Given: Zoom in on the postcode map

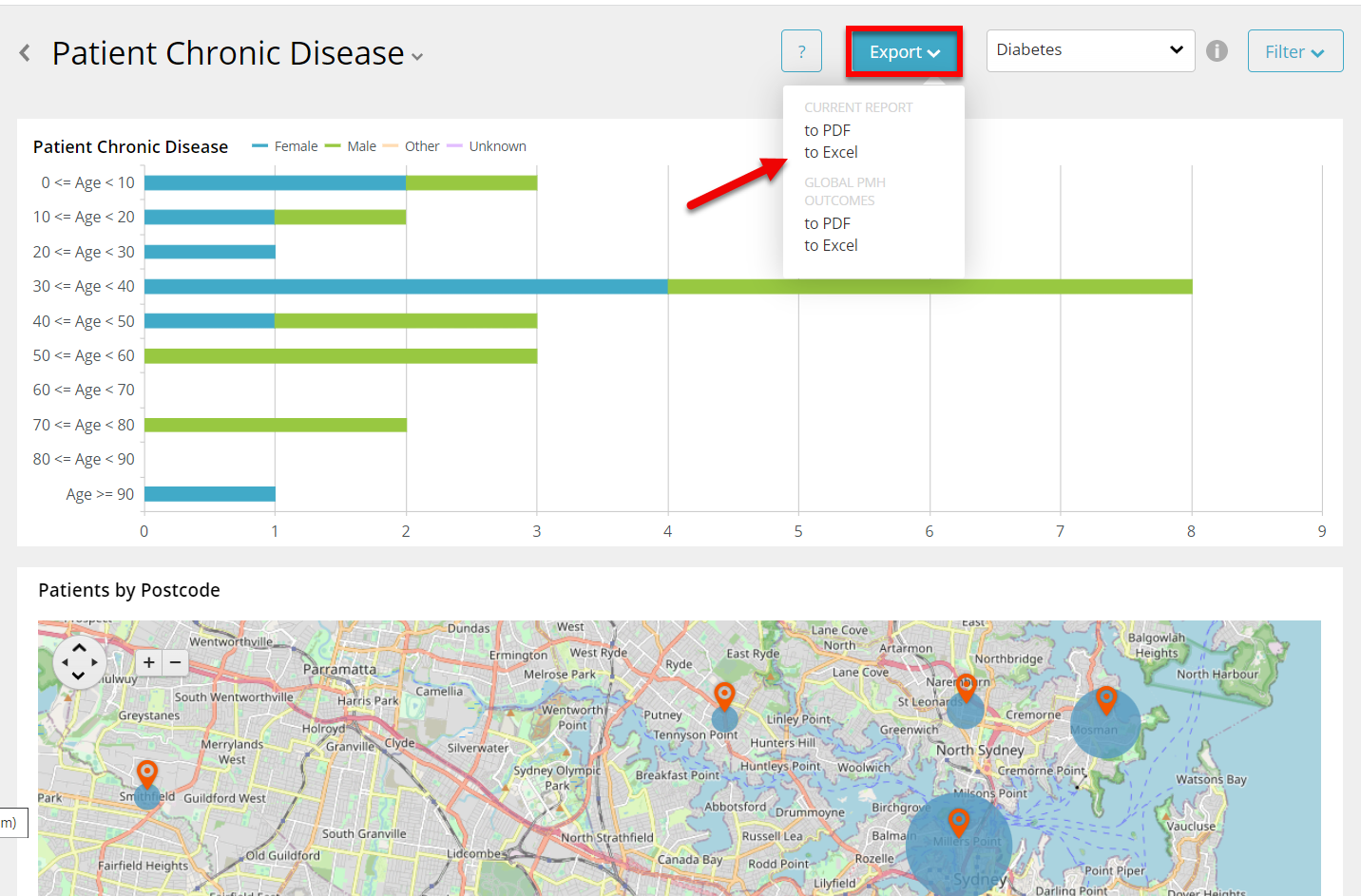Looking at the screenshot, I should pyautogui.click(x=149, y=662).
